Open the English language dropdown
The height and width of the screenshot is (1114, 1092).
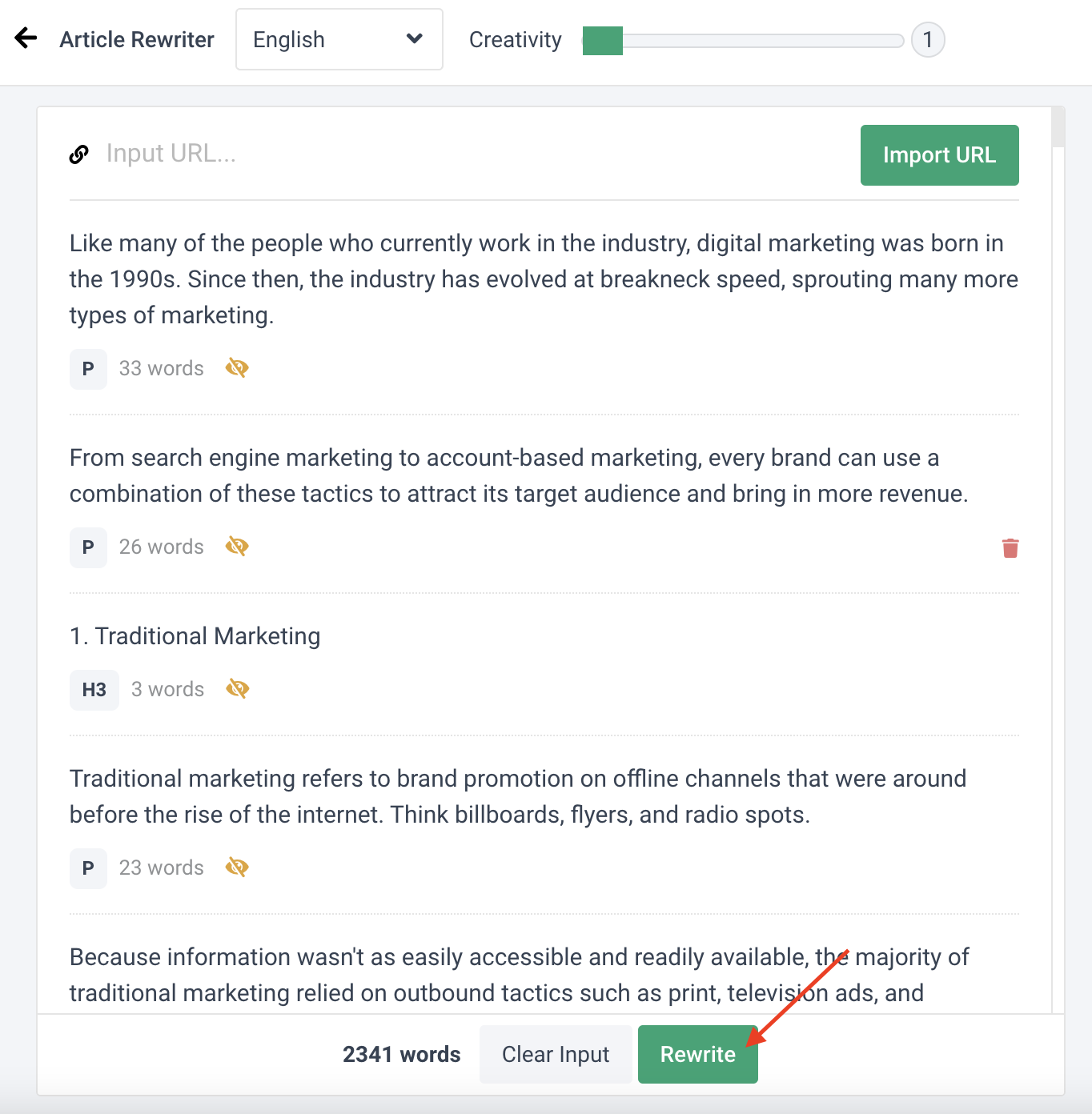point(338,39)
